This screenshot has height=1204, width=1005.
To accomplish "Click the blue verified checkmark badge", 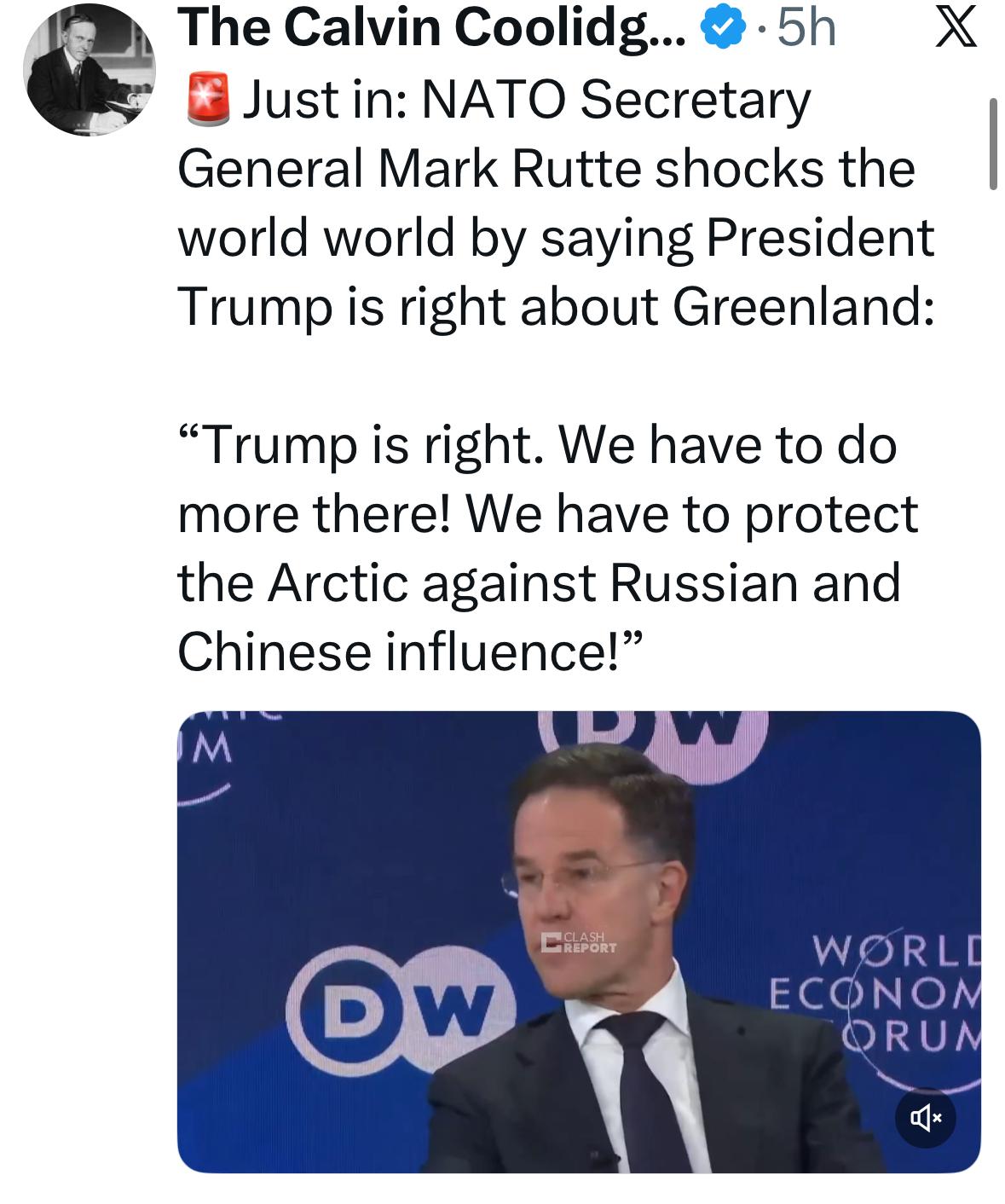I will 720,30.
